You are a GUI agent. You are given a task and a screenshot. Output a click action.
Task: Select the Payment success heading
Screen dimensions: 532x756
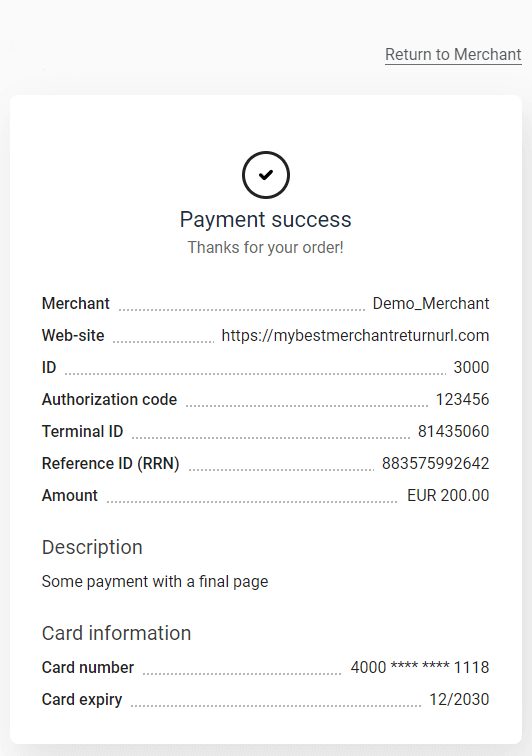point(265,220)
